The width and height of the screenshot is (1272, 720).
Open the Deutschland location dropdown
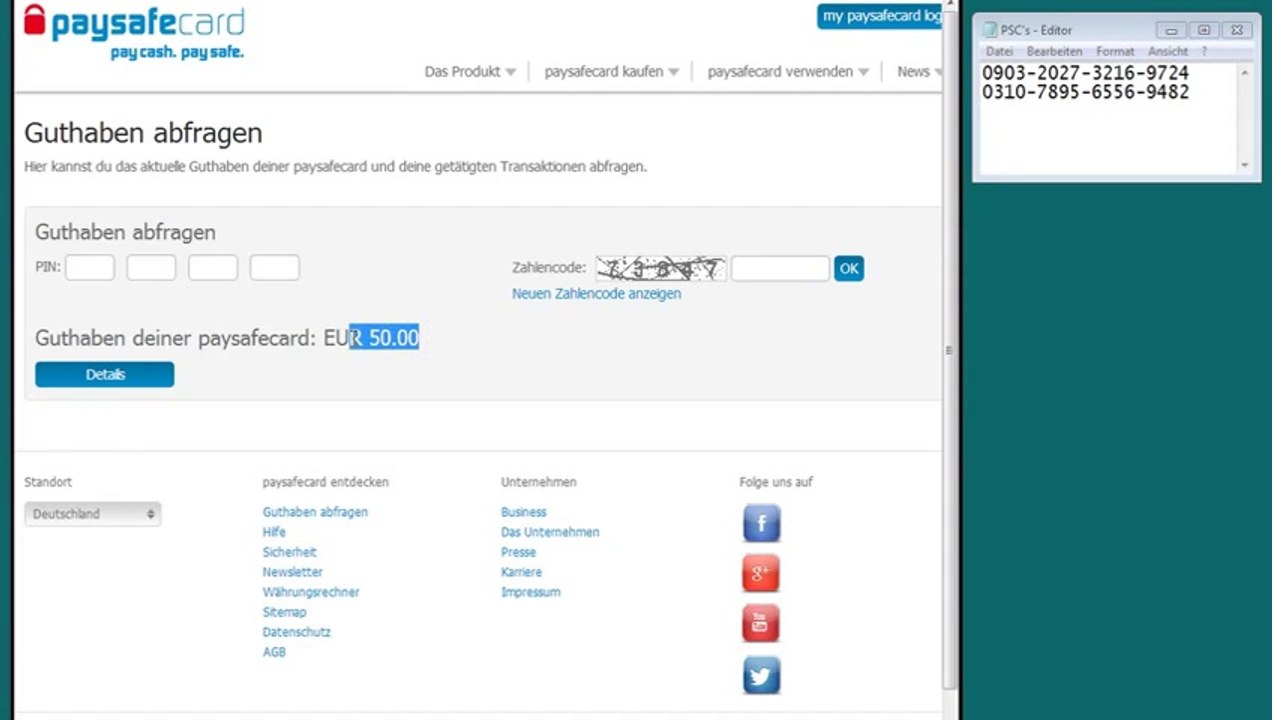coord(92,514)
